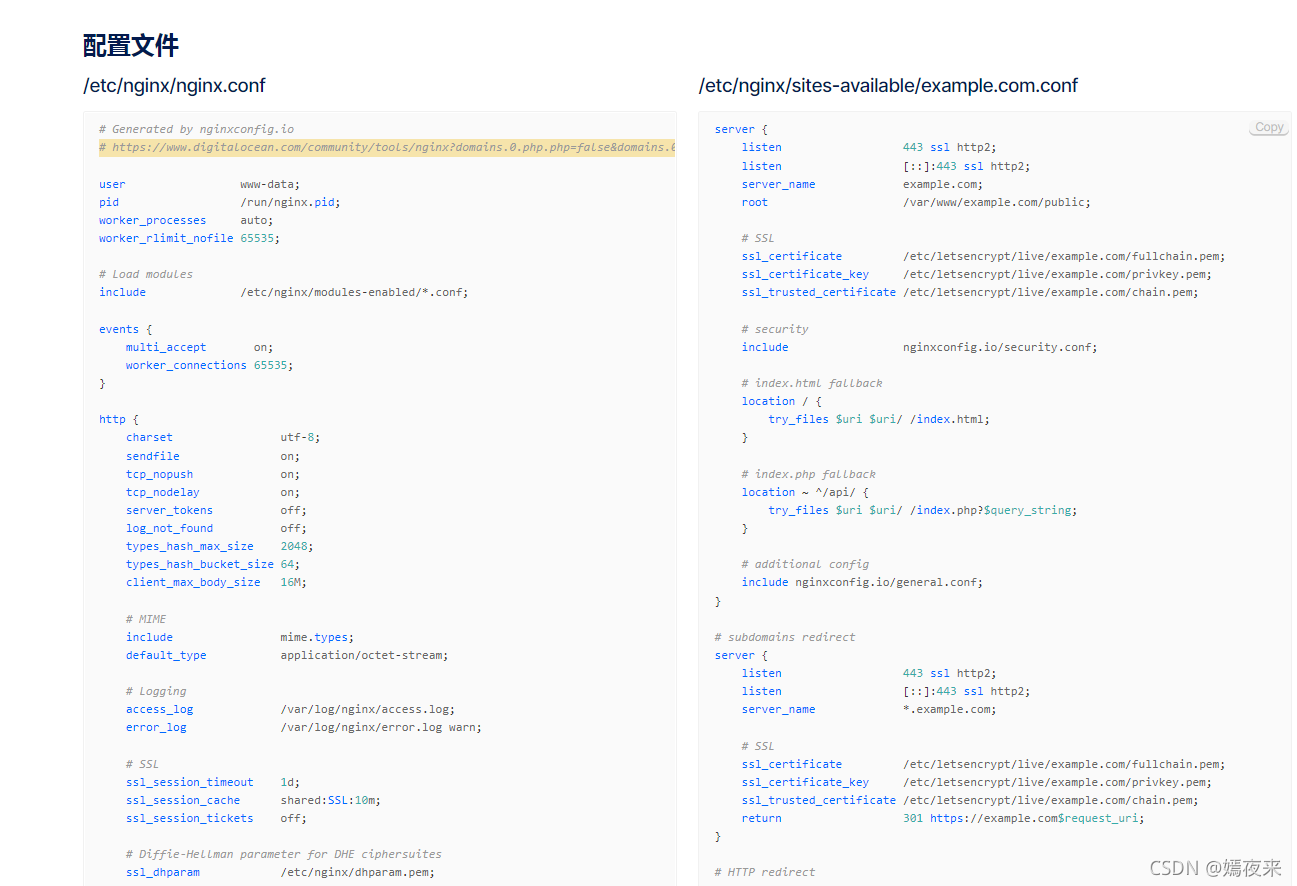Select the 'ssl_session_timeout' directive
This screenshot has width=1297, height=886.
point(190,782)
